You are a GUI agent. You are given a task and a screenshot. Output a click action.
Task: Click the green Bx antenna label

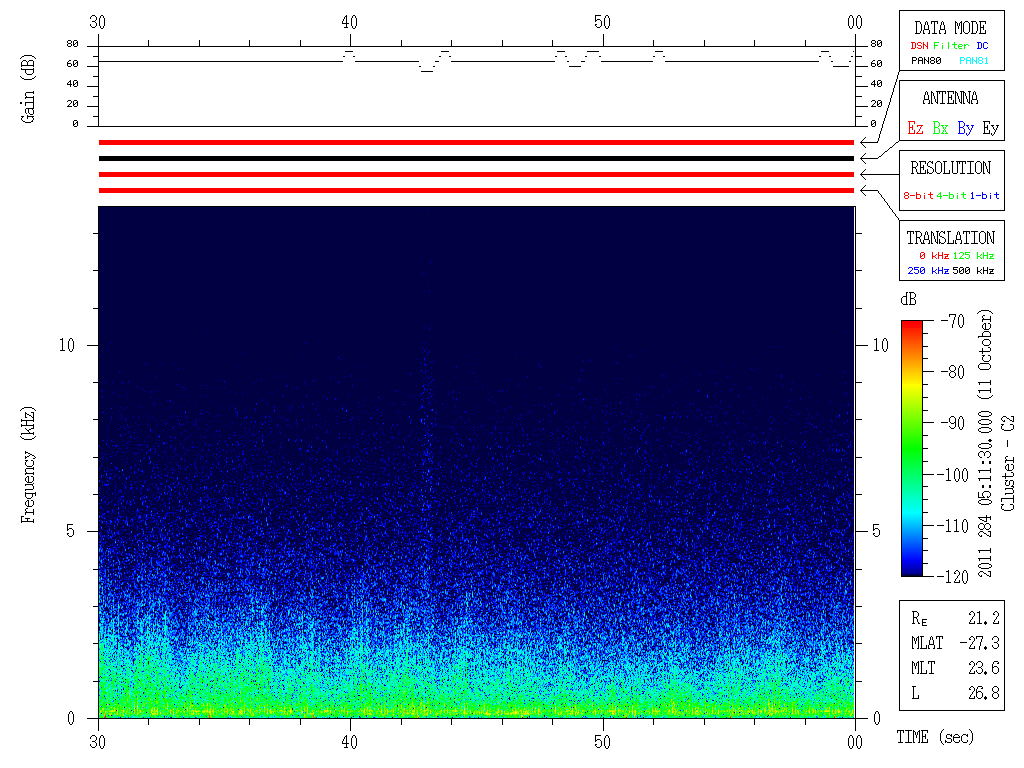point(940,129)
